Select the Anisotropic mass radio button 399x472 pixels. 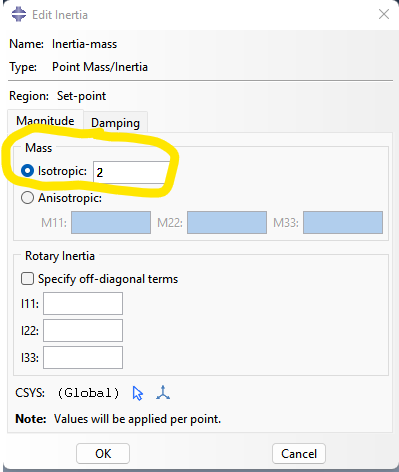tap(27, 198)
